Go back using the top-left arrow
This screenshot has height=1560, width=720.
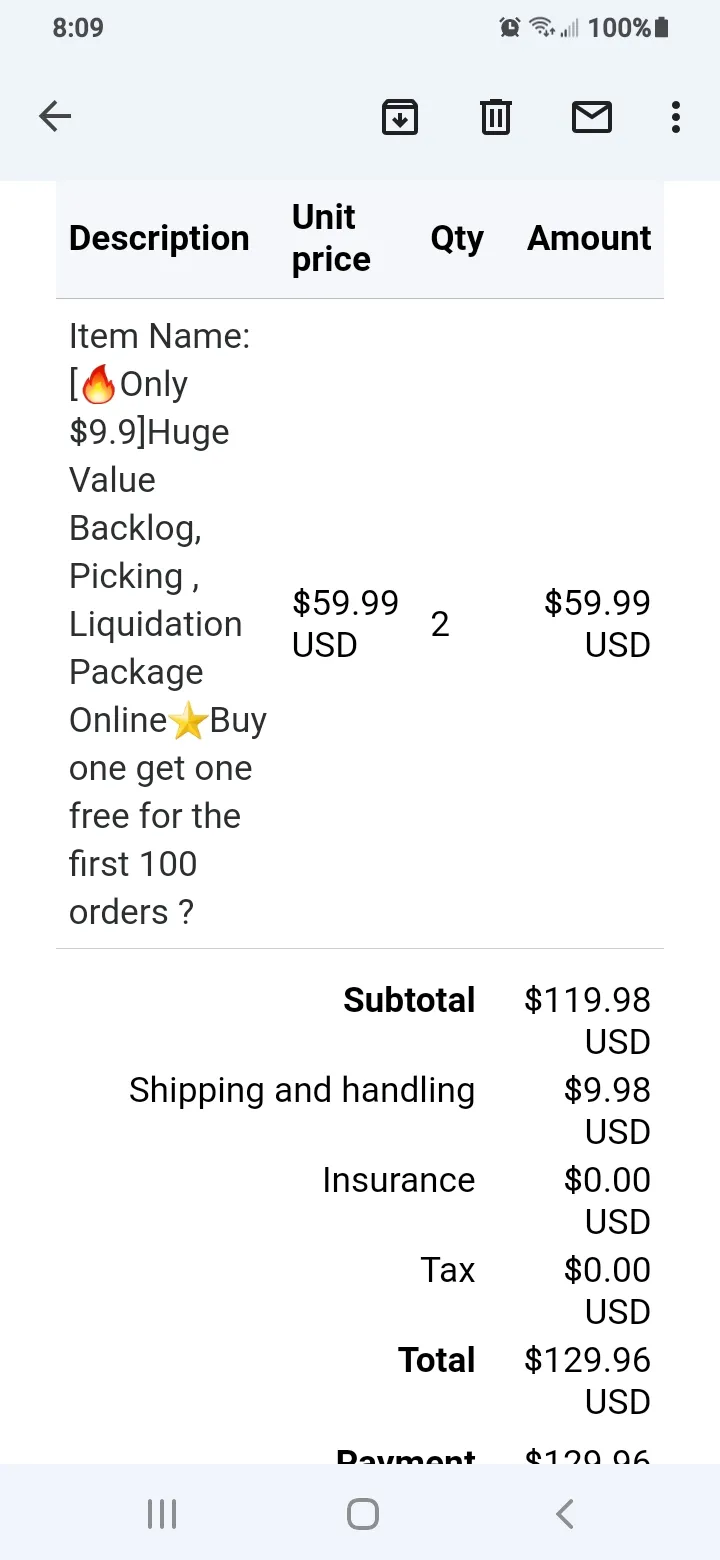55,117
